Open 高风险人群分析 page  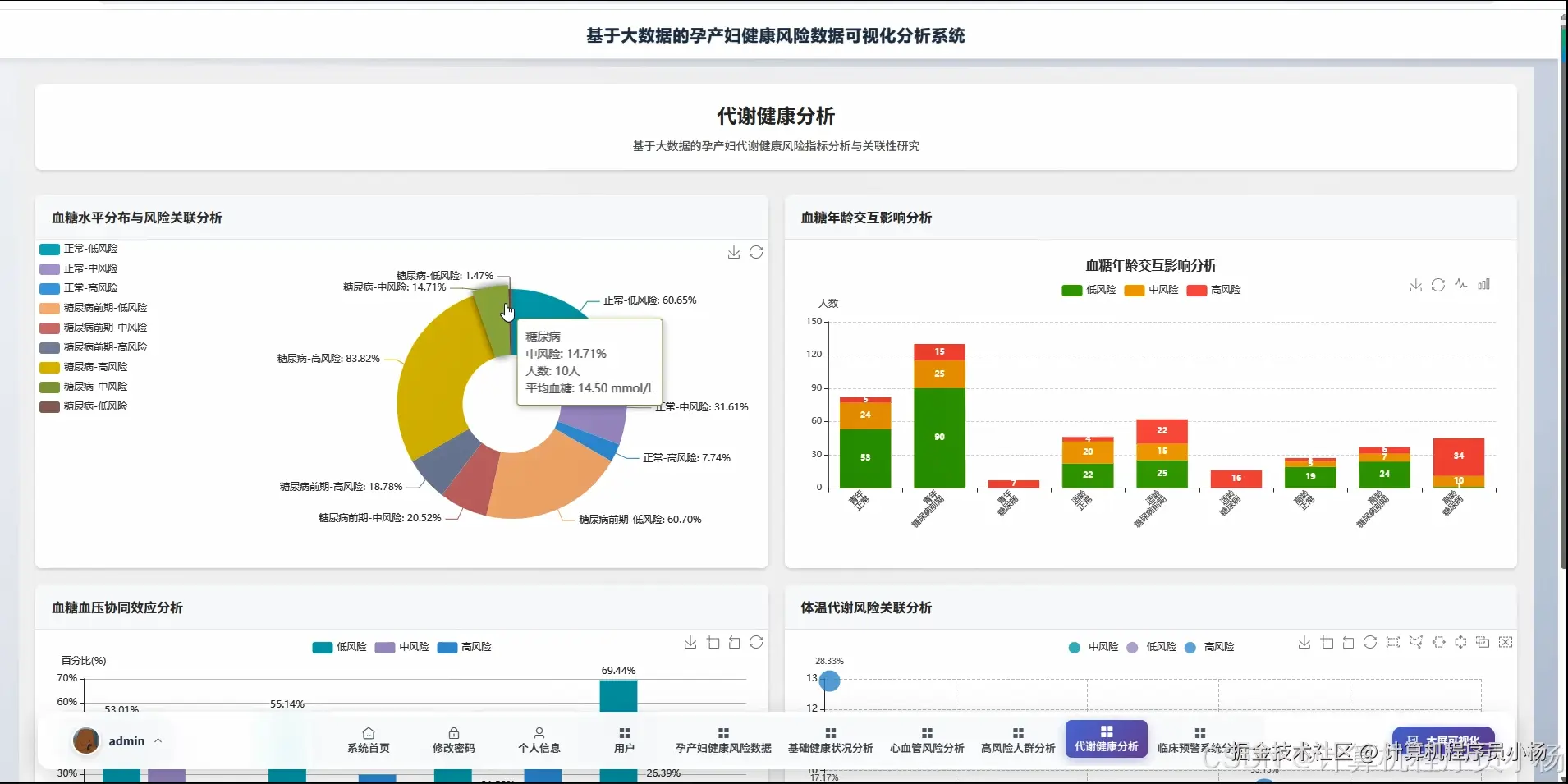(1018, 740)
